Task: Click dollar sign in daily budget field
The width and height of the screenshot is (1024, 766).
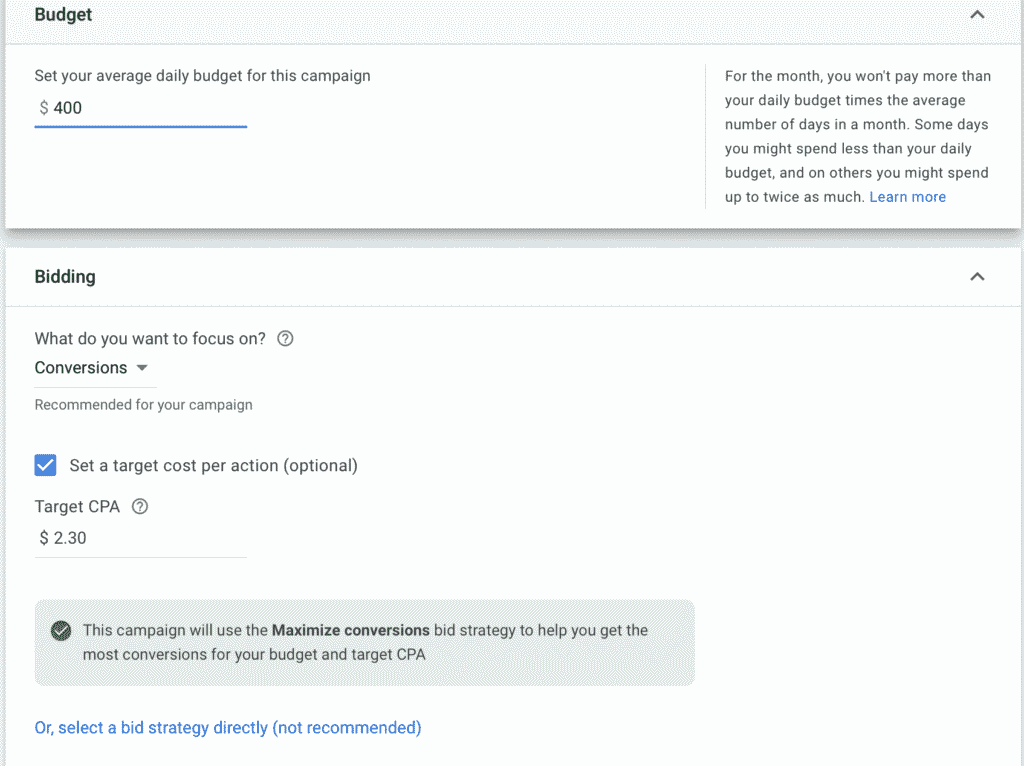Action: click(x=44, y=108)
